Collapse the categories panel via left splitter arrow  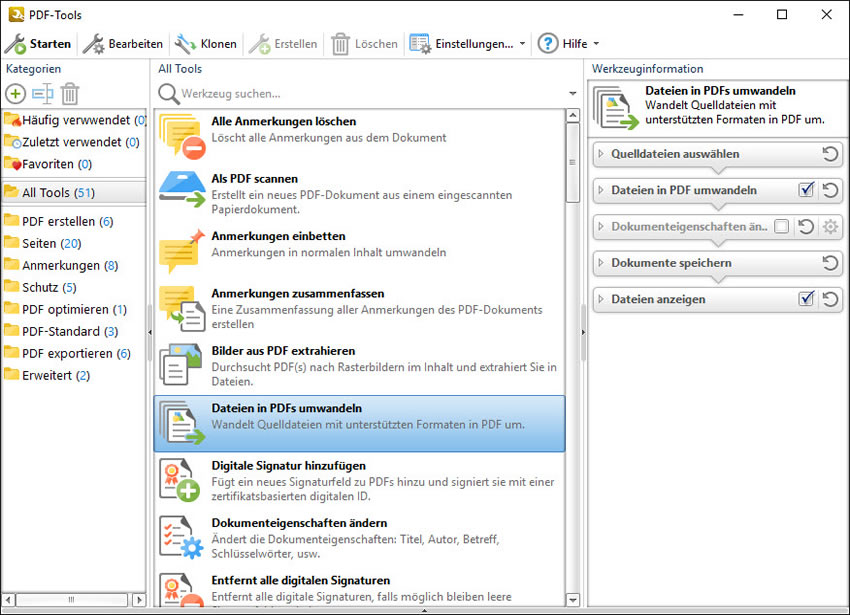pos(150,332)
